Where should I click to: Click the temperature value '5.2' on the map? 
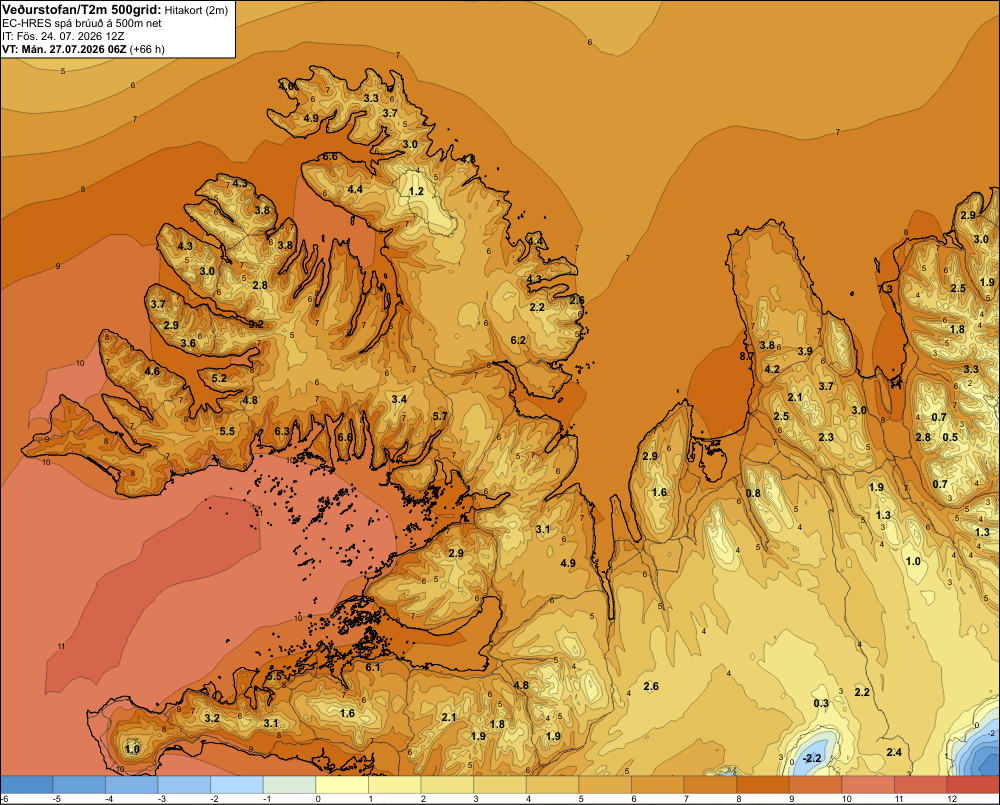point(219,378)
